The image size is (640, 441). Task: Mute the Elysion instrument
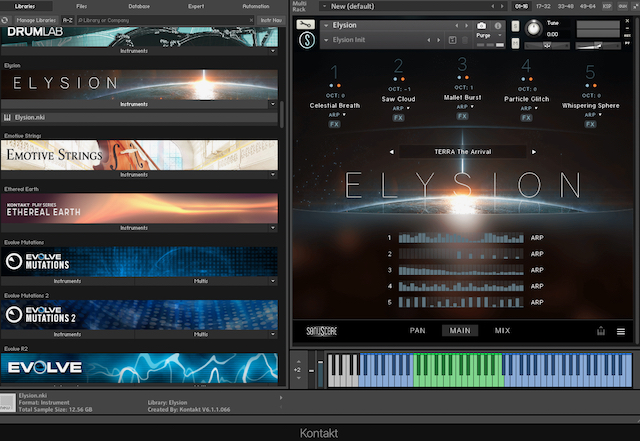(x=515, y=42)
